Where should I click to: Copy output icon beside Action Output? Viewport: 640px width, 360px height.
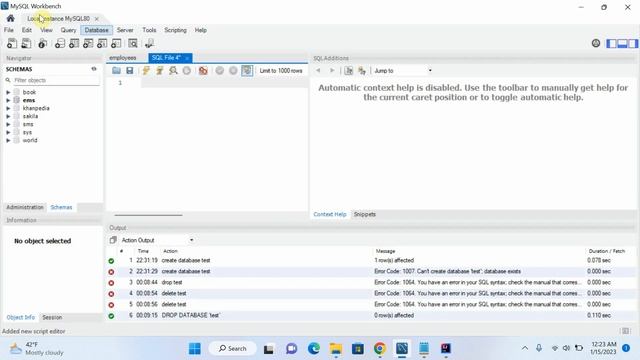coord(113,240)
